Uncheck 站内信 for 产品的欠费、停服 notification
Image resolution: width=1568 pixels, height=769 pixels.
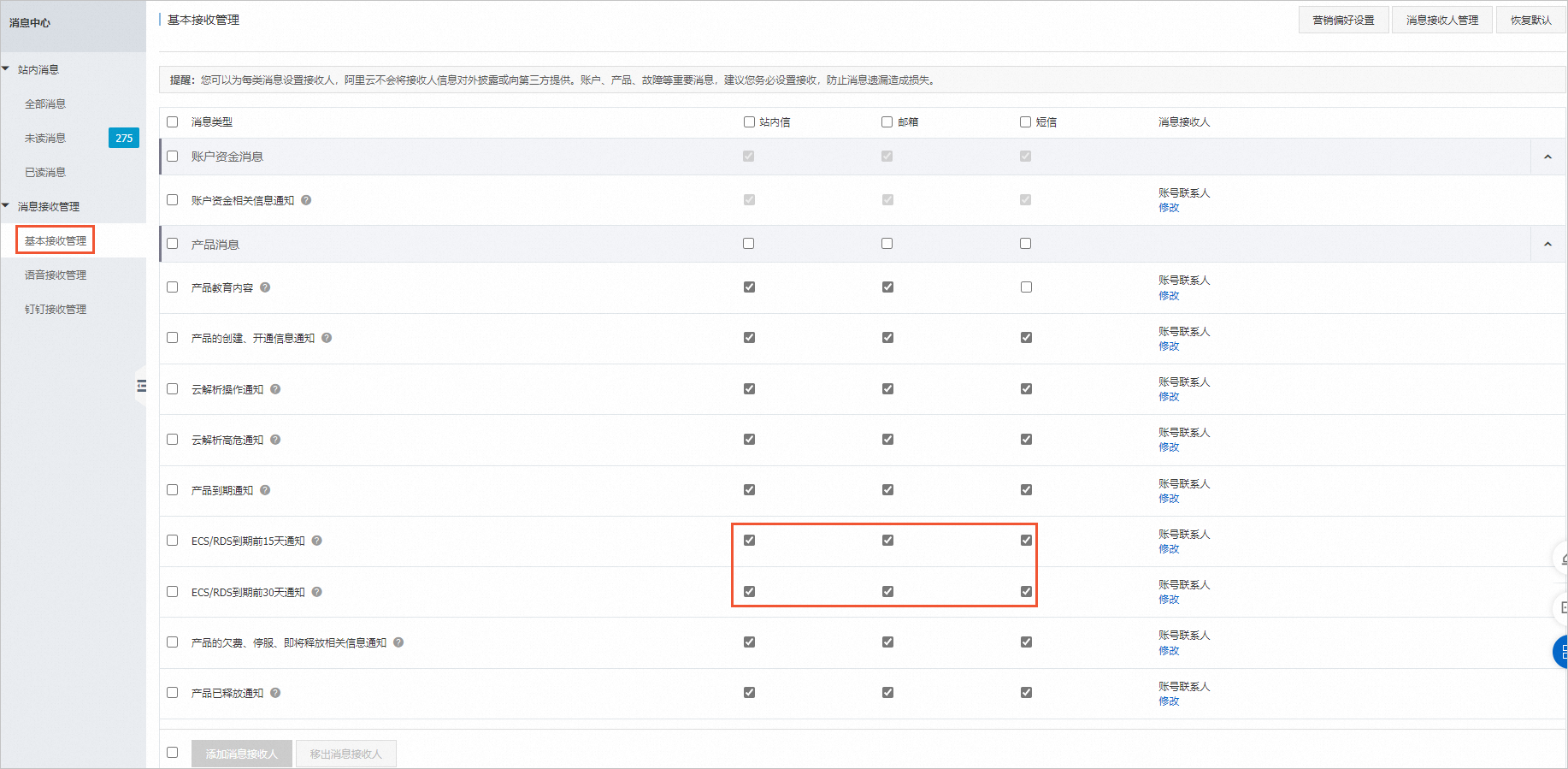749,642
